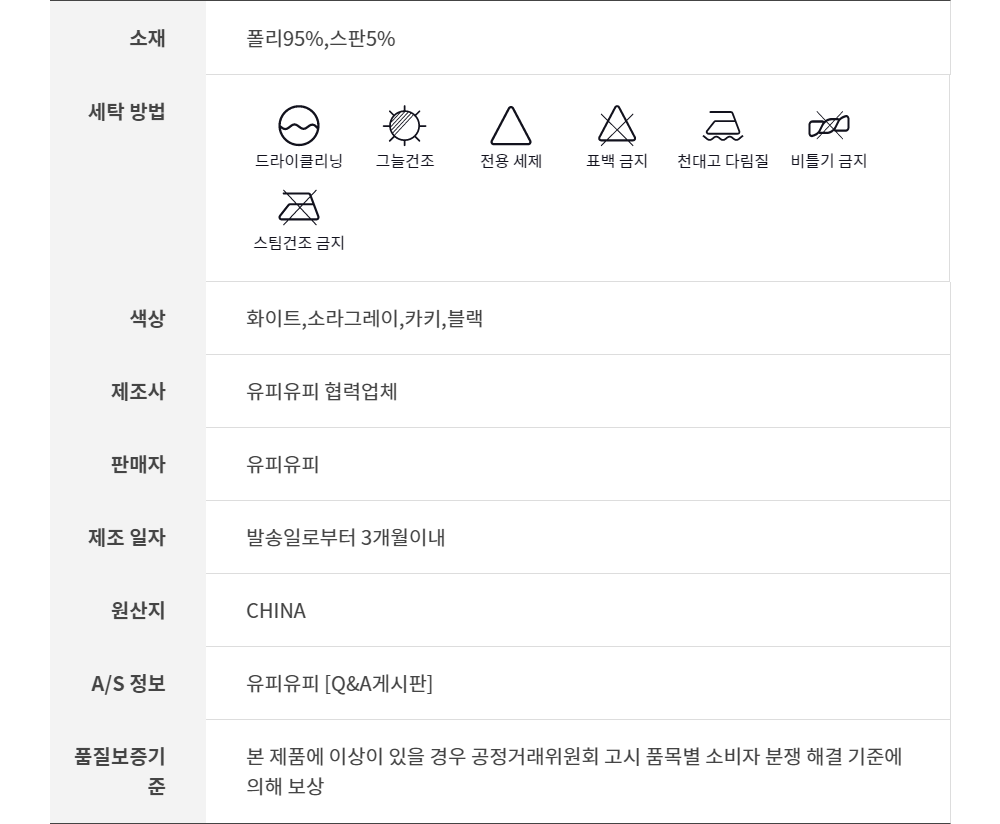The height and width of the screenshot is (824, 1000).
Task: Click the dry cleaning (드라이클리닝) icon
Action: click(298, 126)
